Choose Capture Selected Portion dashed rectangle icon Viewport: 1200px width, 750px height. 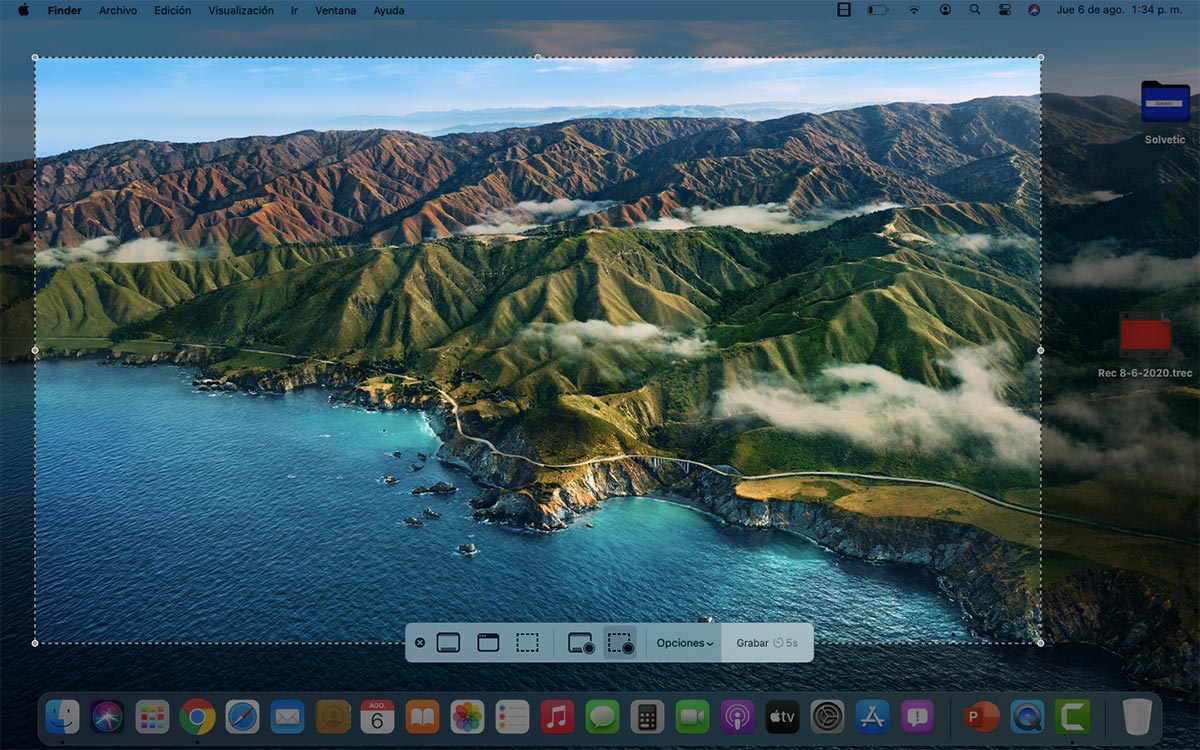(x=527, y=643)
